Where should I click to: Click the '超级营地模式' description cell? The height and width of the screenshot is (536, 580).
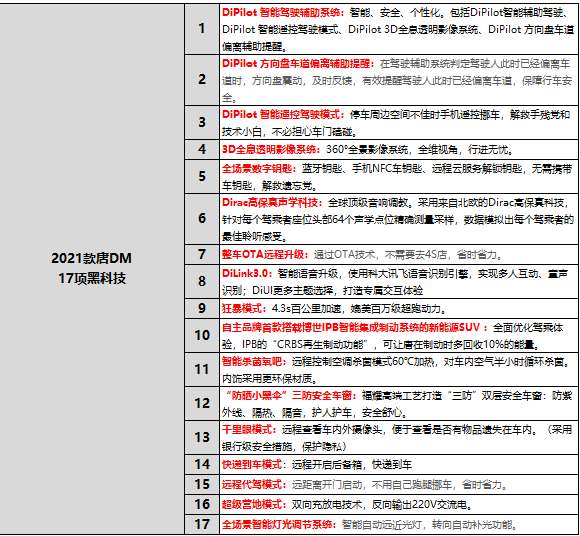point(399,504)
